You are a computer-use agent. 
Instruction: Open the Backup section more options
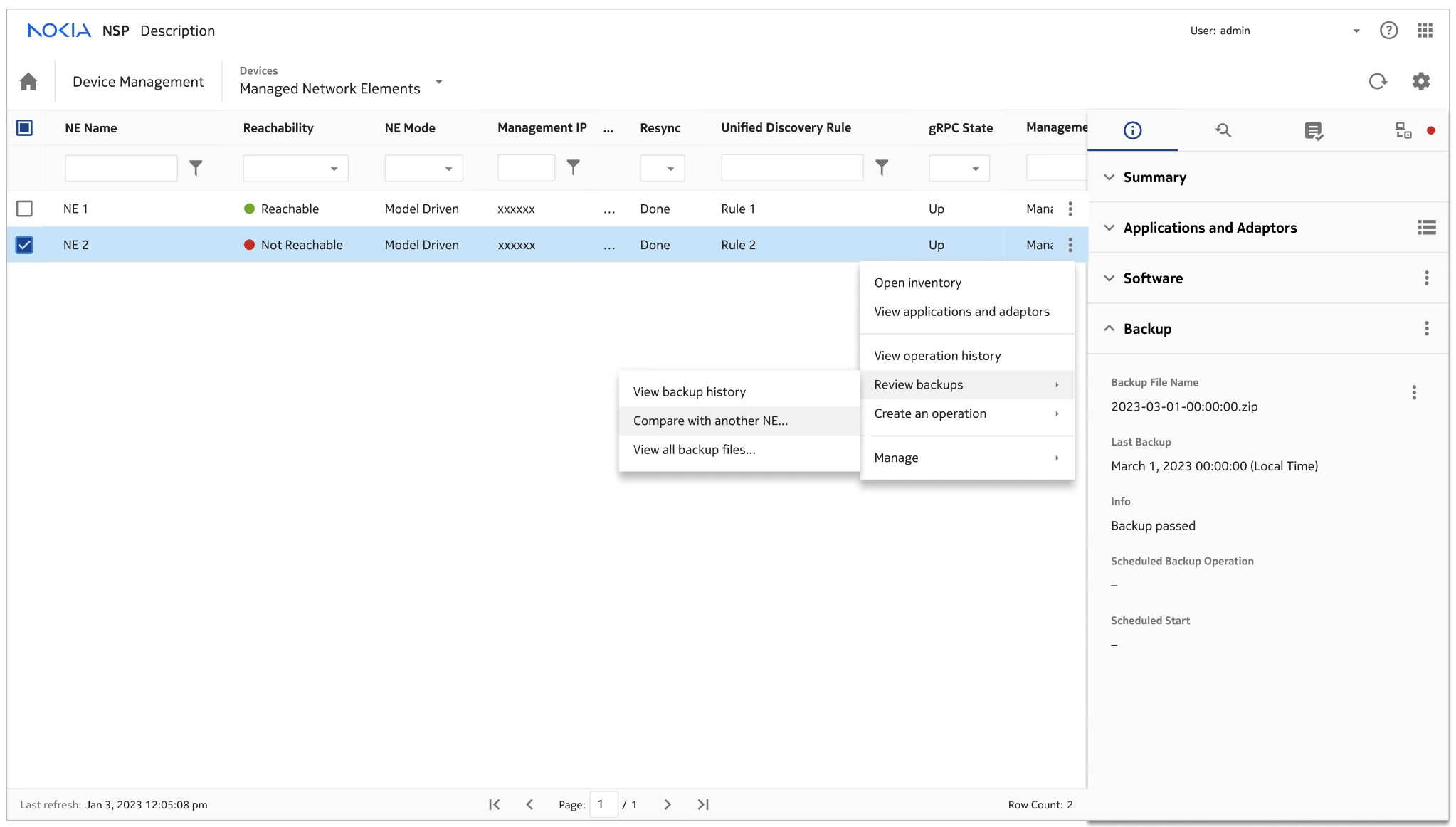(1426, 329)
